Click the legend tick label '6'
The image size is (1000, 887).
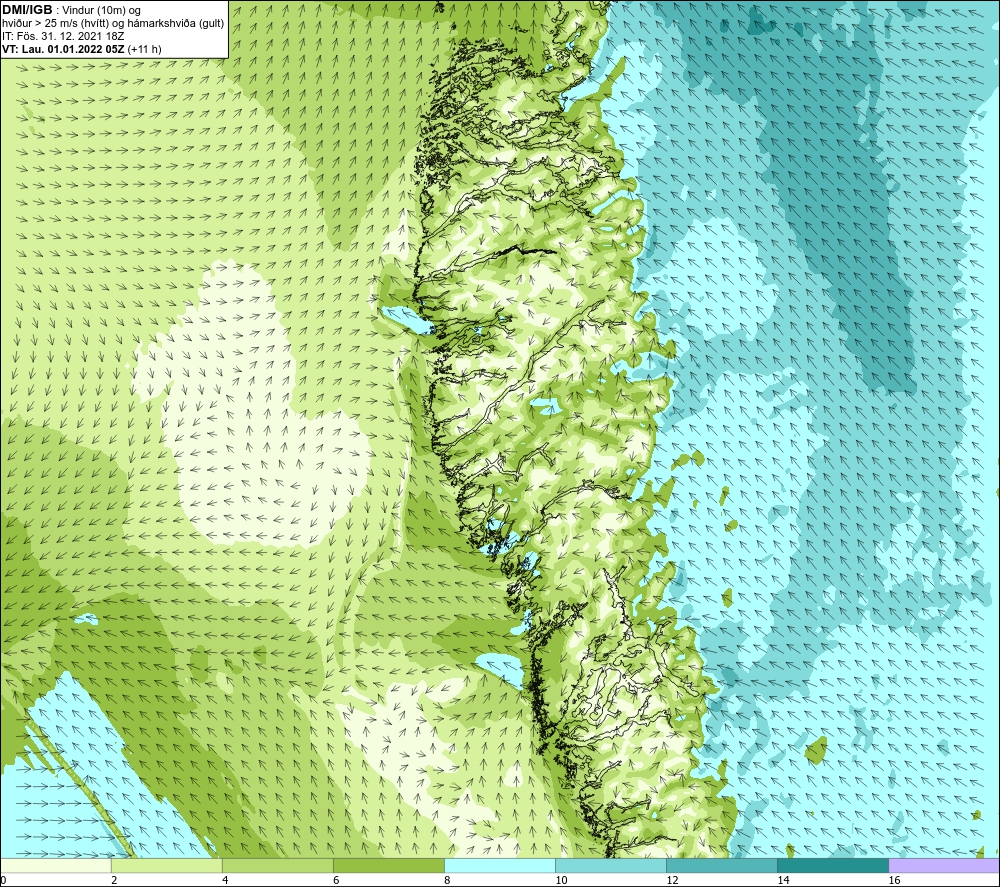coord(336,880)
